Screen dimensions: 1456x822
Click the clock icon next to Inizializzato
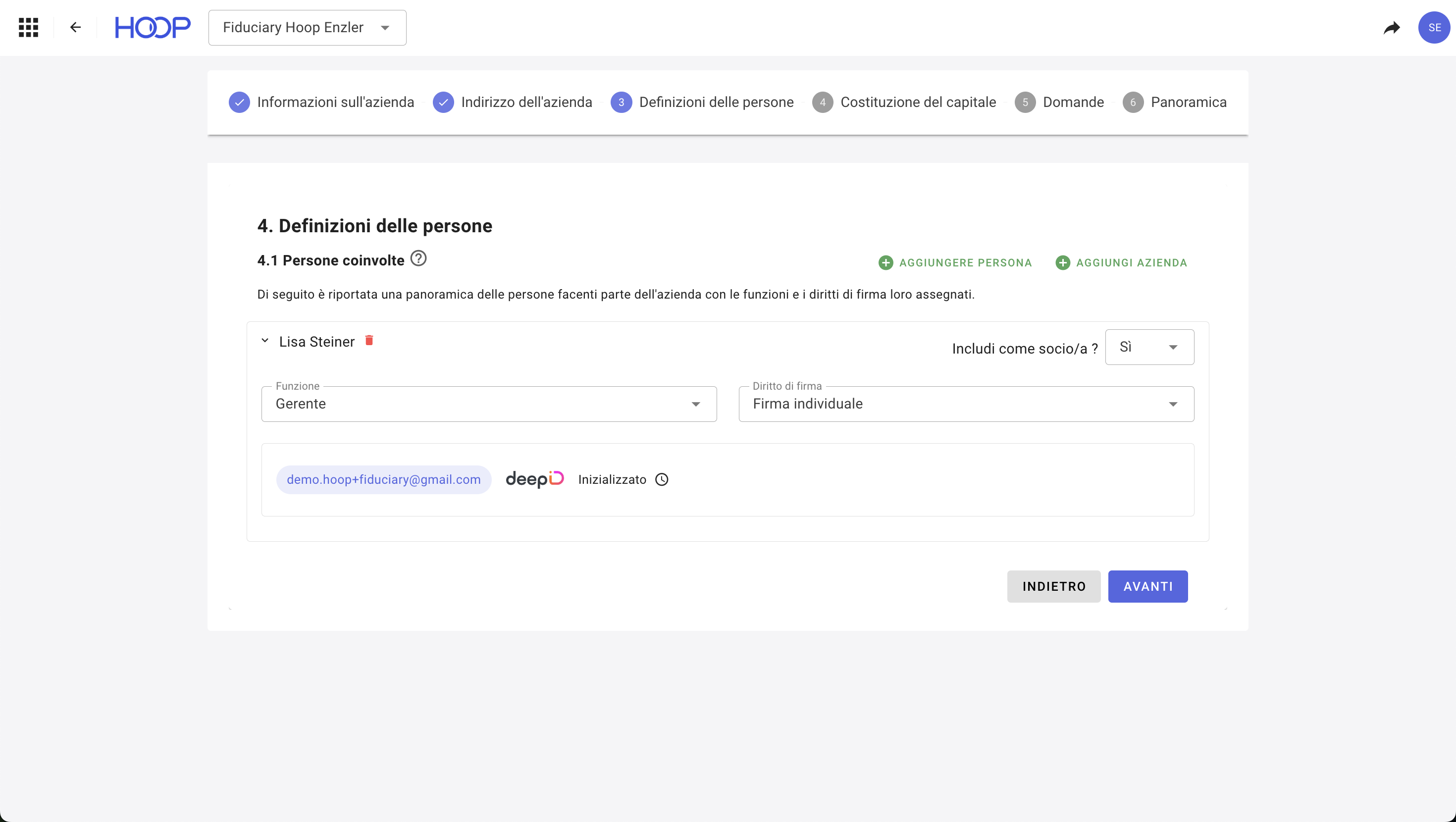tap(661, 479)
